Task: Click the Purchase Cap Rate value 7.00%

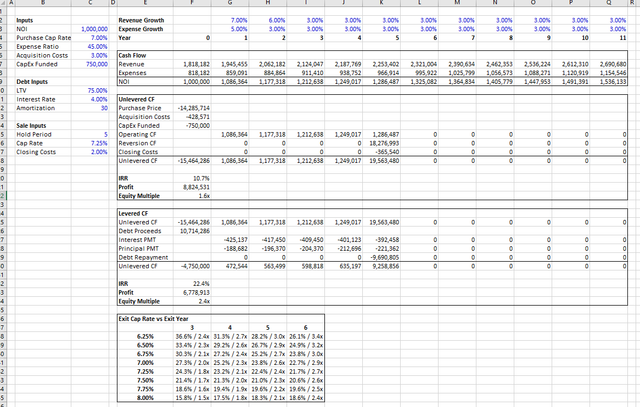Action: pos(99,38)
